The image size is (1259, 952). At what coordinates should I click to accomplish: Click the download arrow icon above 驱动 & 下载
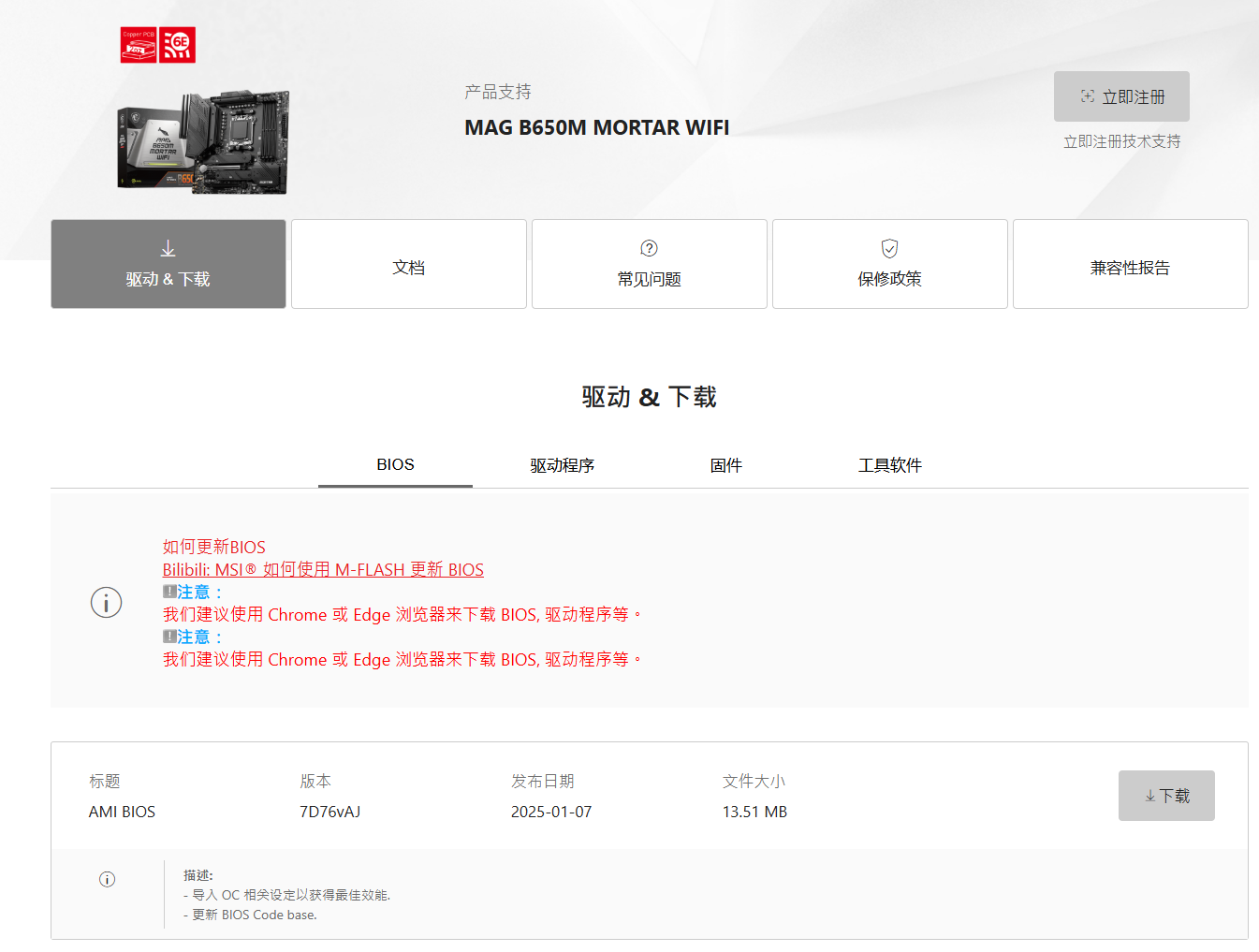click(168, 249)
